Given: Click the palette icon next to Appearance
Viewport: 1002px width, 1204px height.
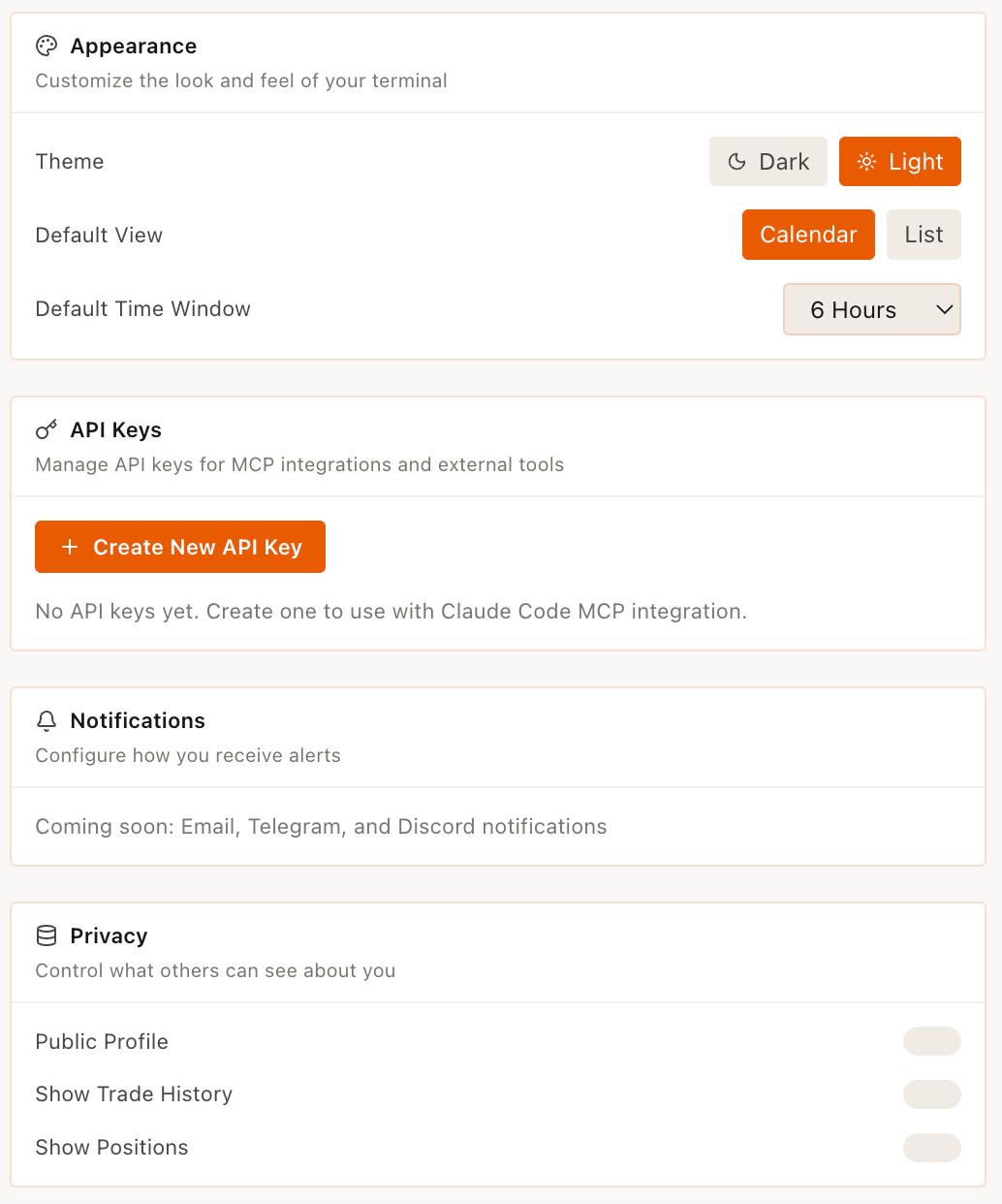Looking at the screenshot, I should point(47,47).
